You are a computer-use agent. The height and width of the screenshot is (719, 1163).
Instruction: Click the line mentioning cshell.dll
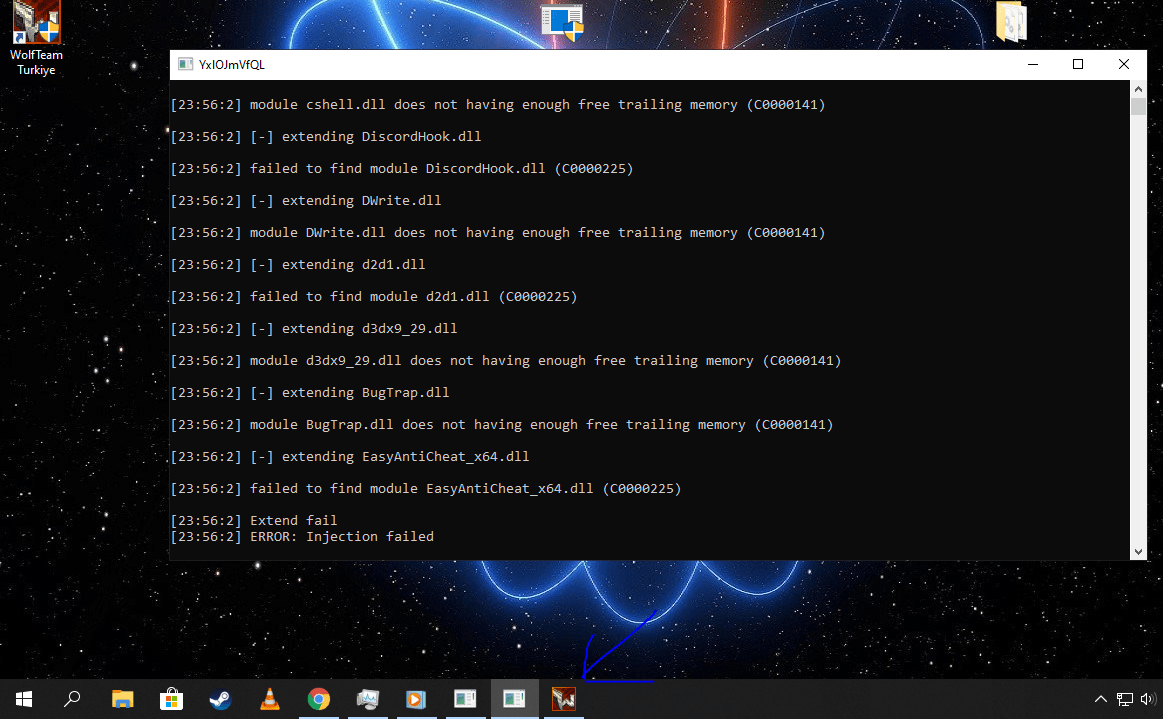point(498,105)
